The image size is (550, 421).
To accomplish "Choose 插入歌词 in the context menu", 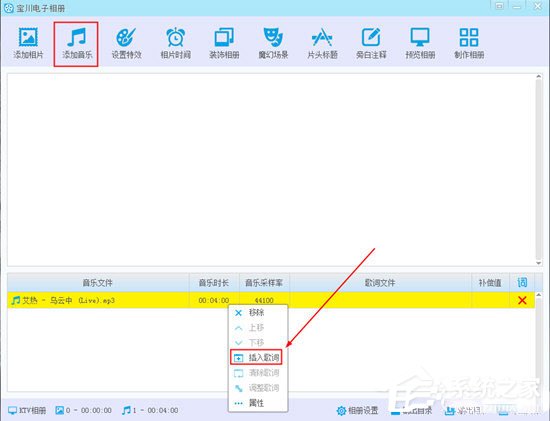I will pyautogui.click(x=257, y=357).
